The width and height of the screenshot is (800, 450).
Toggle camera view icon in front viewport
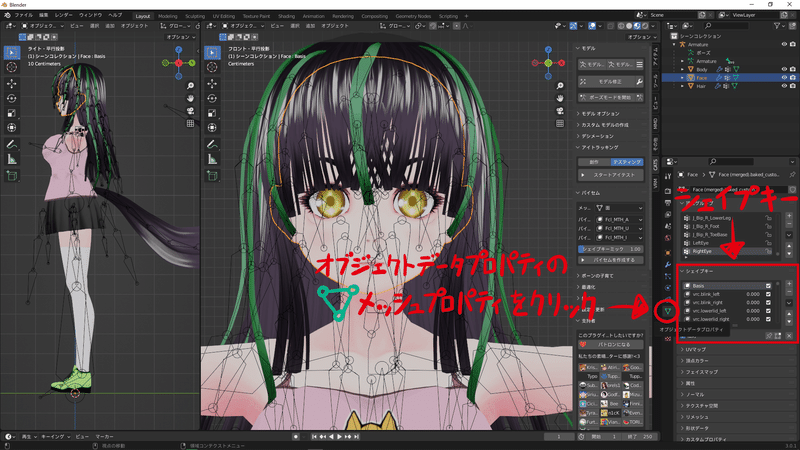pyautogui.click(x=560, y=111)
